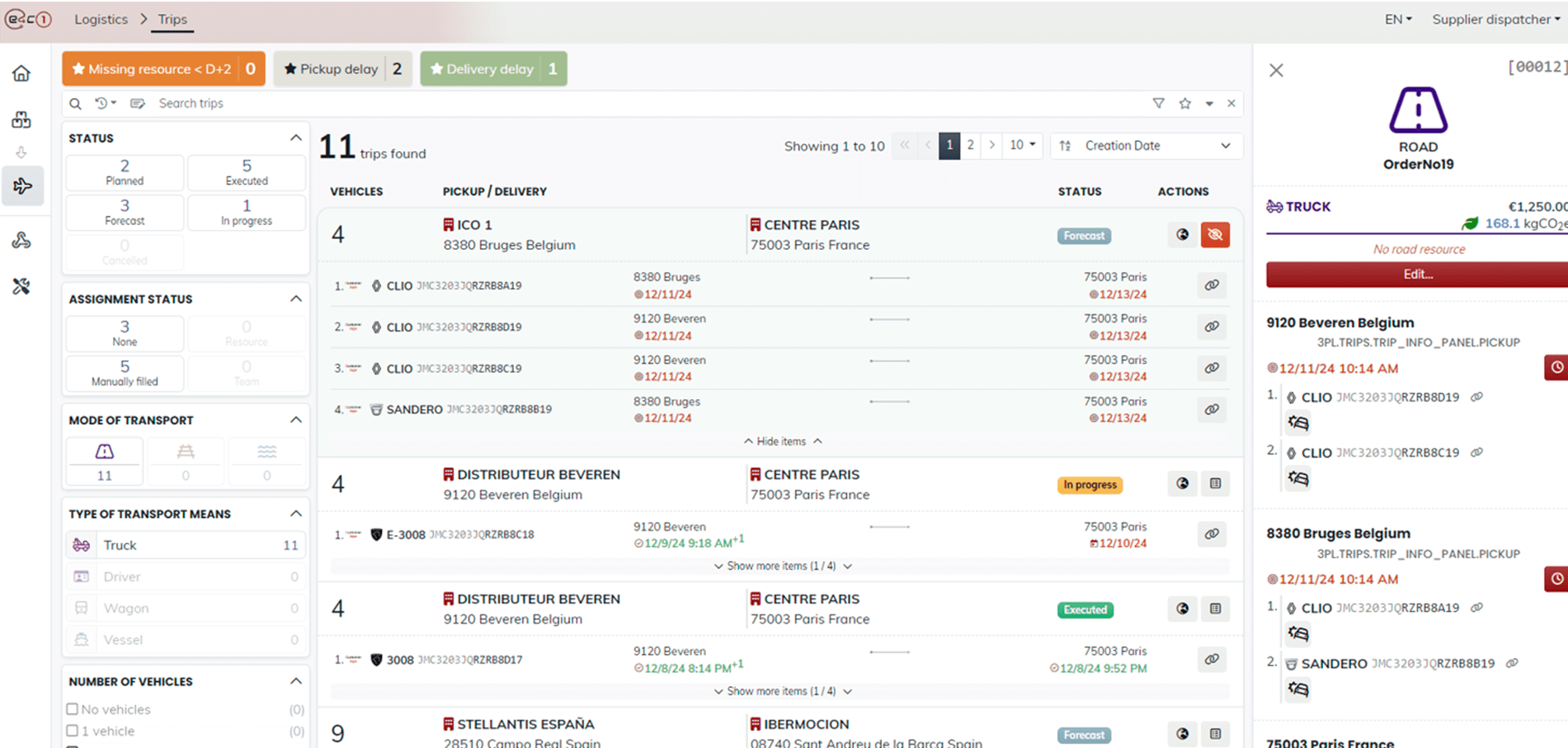Screen dimensions: 1568x748
Task: Open the Supplier dispatcher dropdown
Action: [1495, 19]
